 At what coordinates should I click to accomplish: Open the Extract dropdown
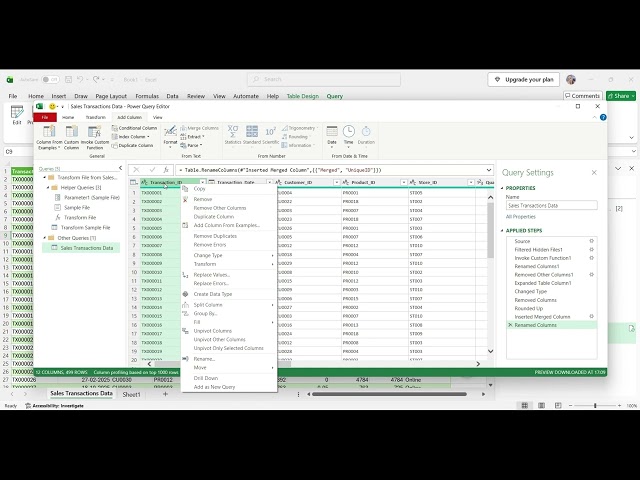[193, 137]
